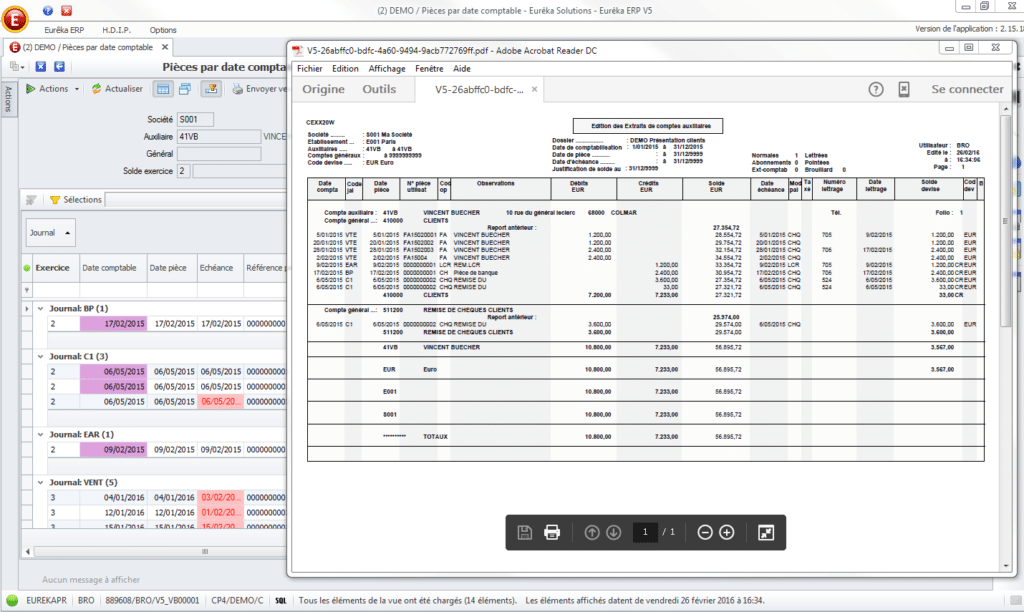
Task: Select the grid view icon in the toolbar
Action: click(x=163, y=89)
